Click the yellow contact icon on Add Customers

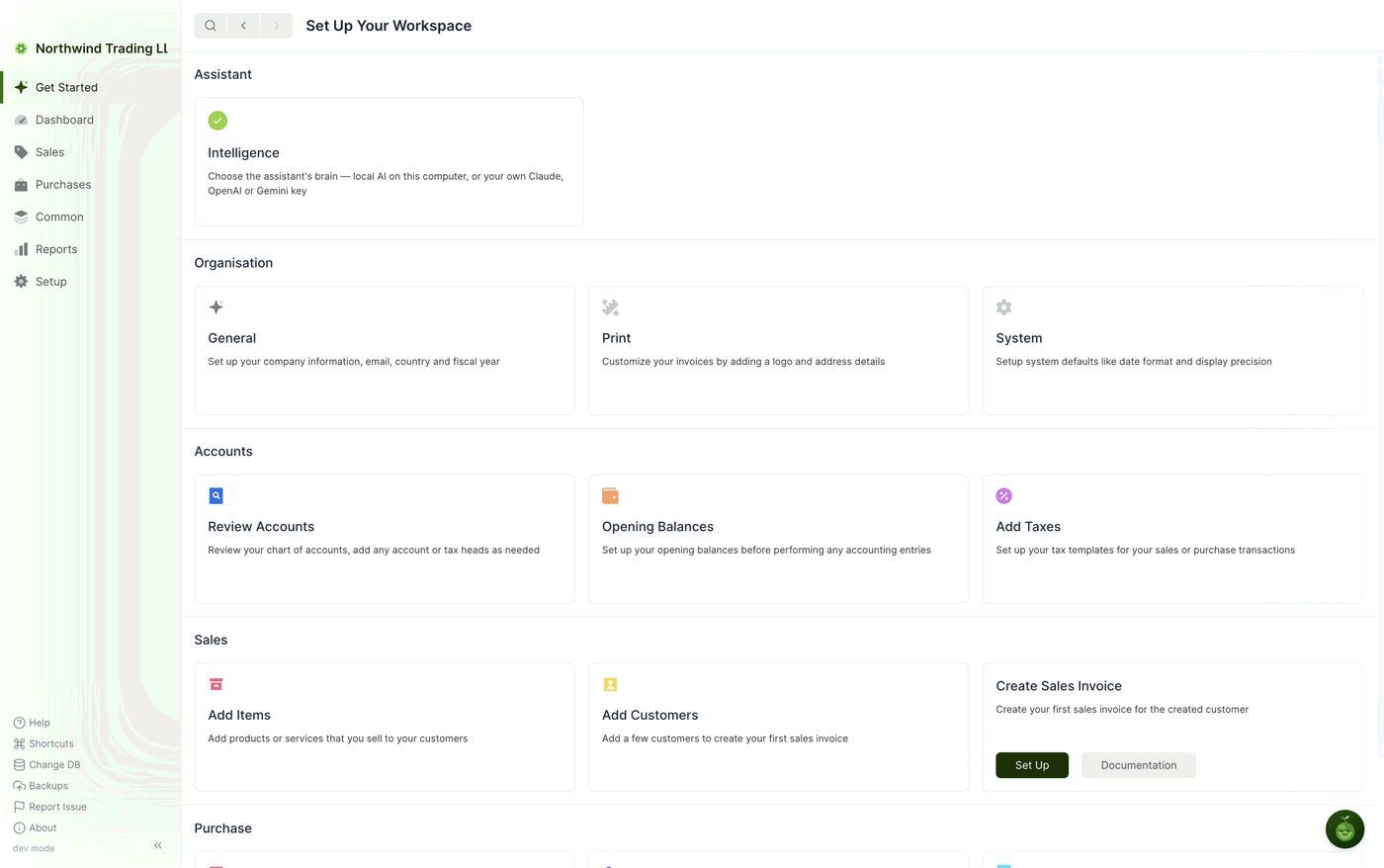610,684
